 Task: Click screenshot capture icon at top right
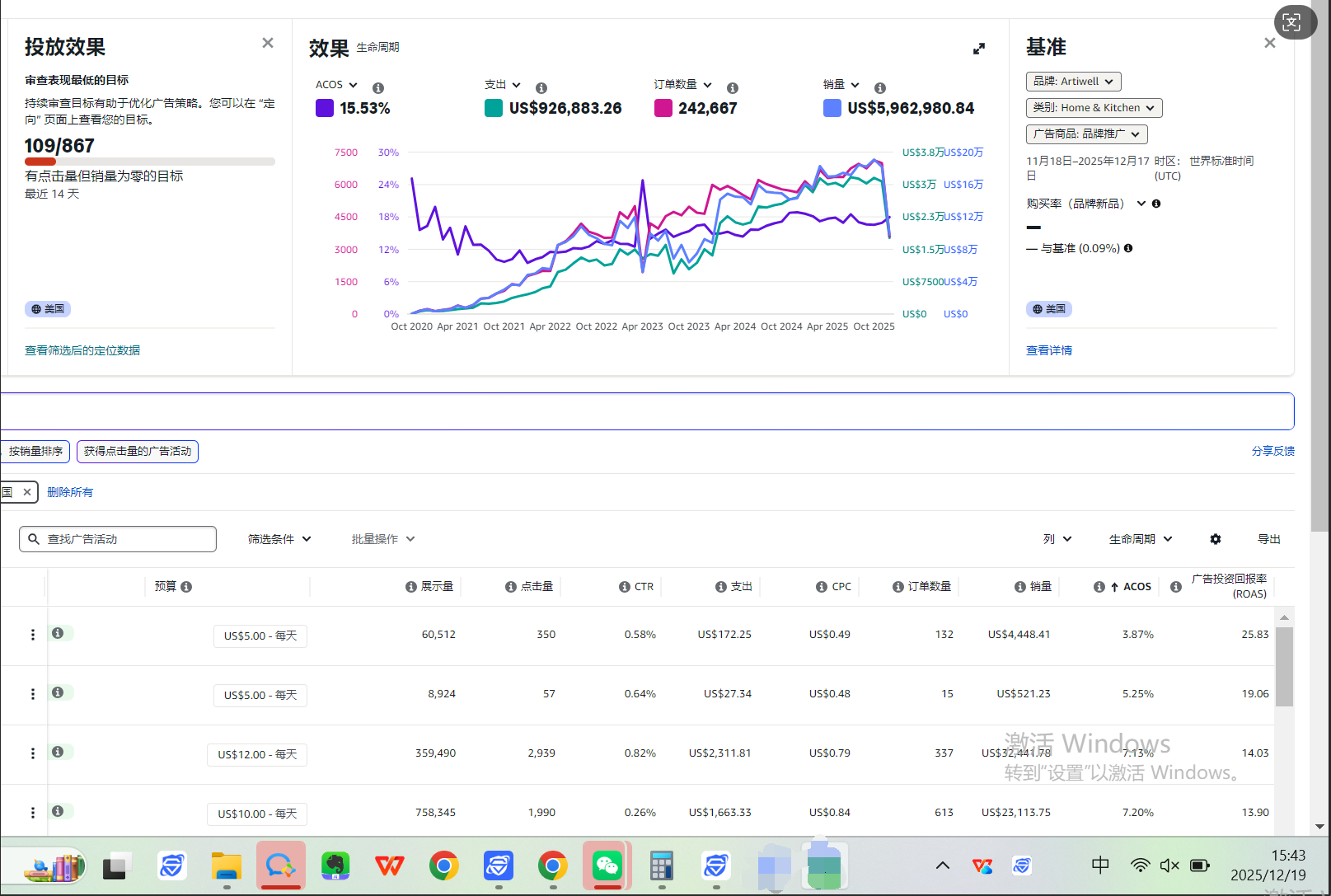1291,22
